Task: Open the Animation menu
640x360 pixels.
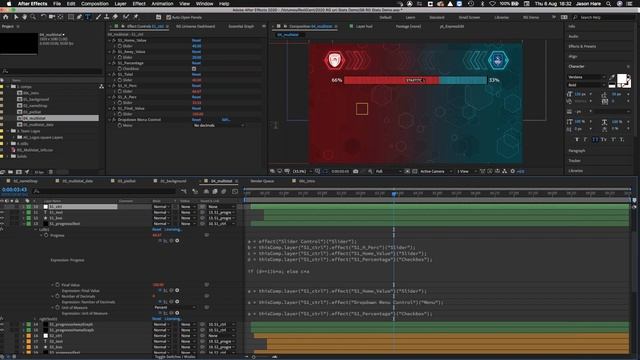Action: pyautogui.click(x=162, y=4)
